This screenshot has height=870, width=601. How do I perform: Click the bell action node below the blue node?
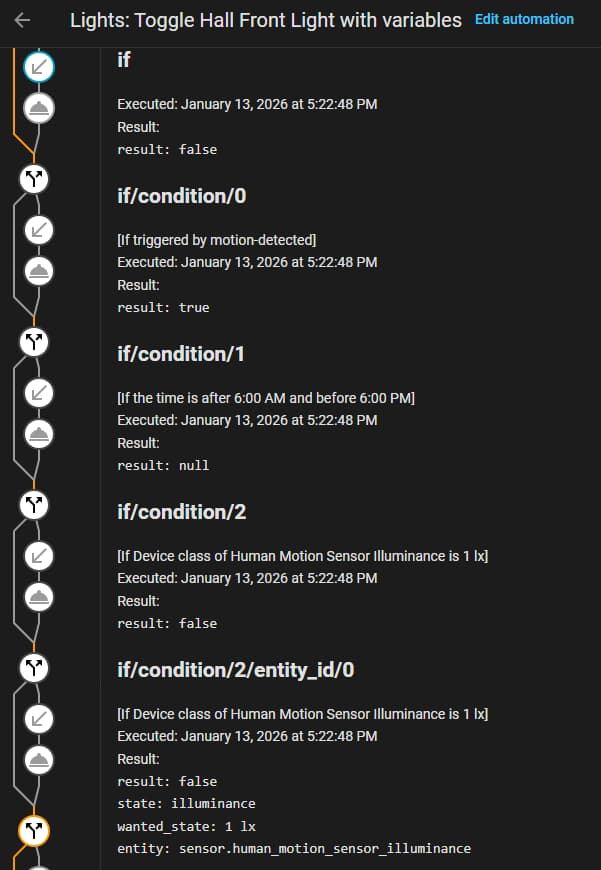point(38,108)
